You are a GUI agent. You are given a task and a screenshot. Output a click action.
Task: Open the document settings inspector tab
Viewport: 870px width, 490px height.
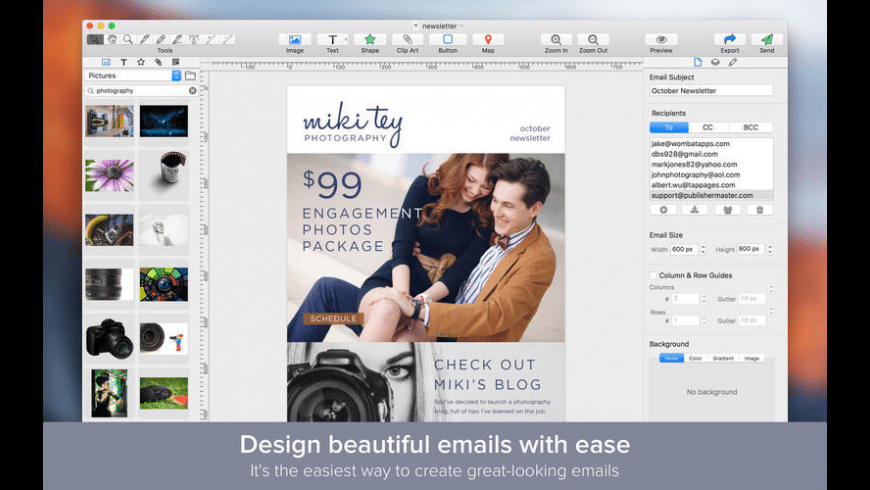tap(697, 62)
